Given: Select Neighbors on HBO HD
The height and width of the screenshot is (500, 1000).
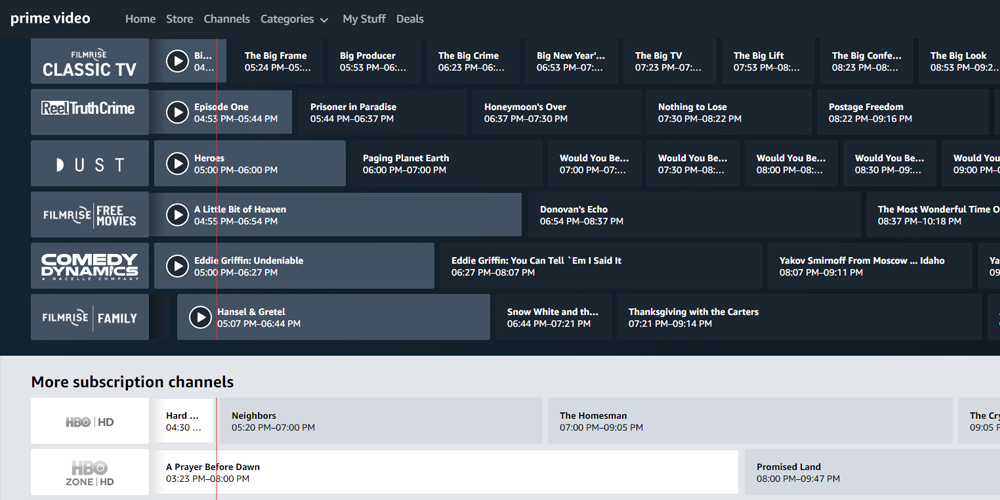Looking at the screenshot, I should (381, 421).
